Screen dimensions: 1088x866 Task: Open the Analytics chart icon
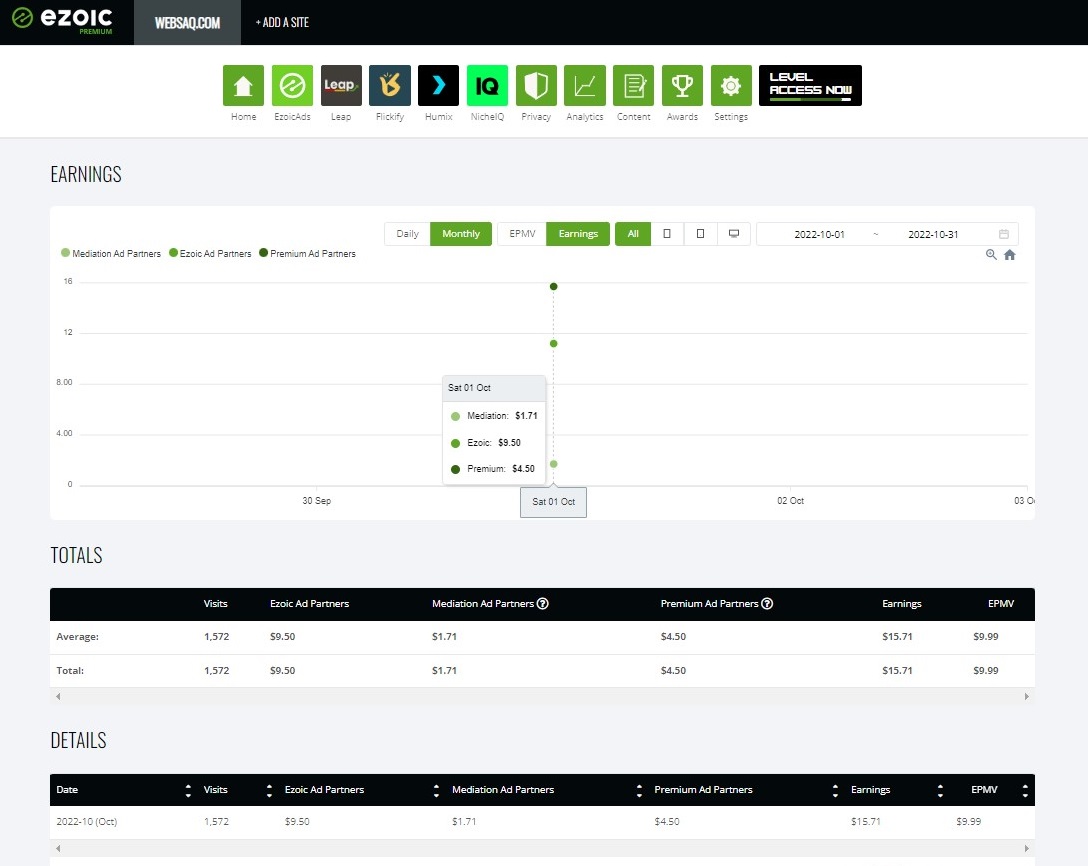[584, 85]
